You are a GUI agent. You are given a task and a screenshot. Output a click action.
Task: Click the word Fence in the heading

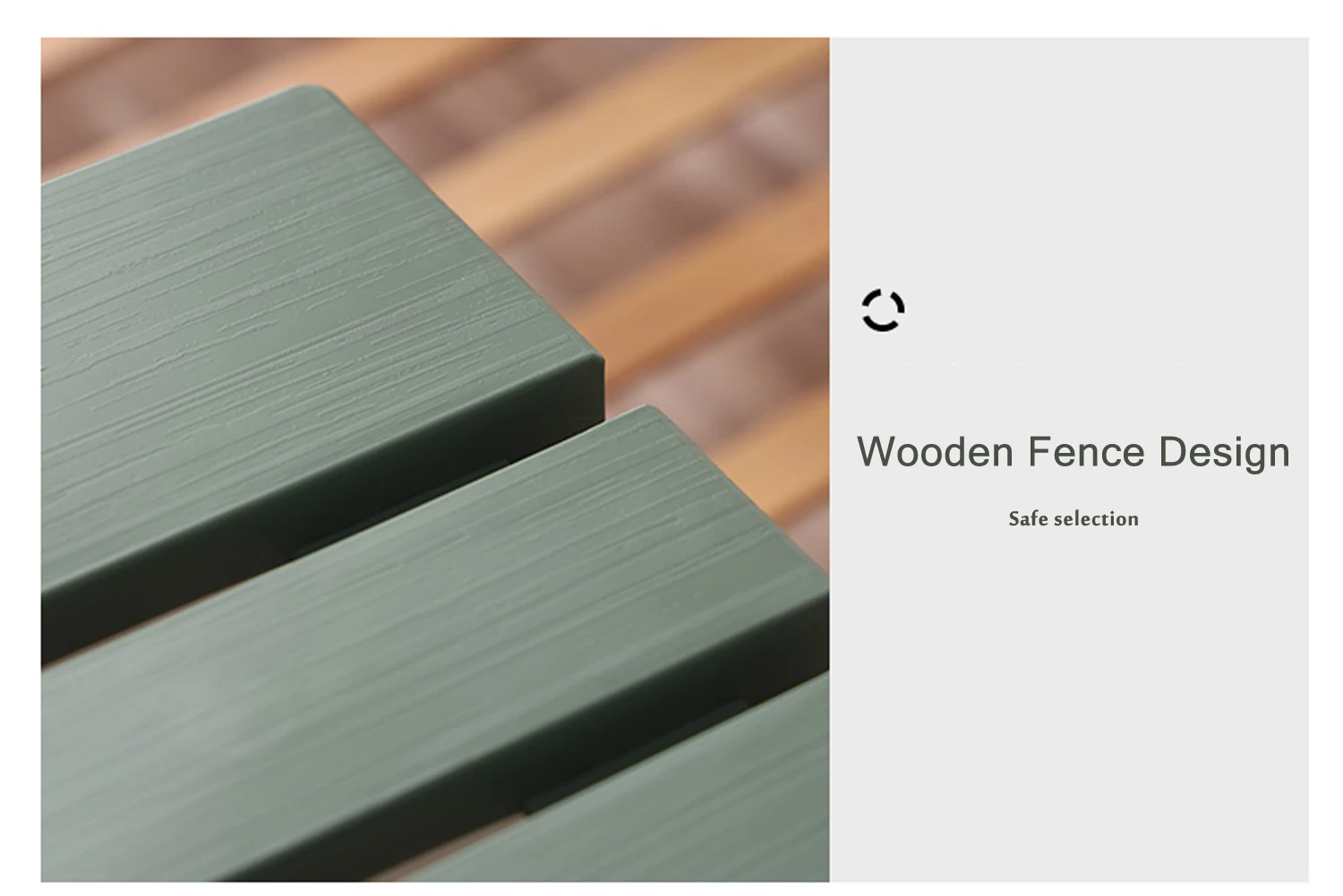(x=1086, y=452)
